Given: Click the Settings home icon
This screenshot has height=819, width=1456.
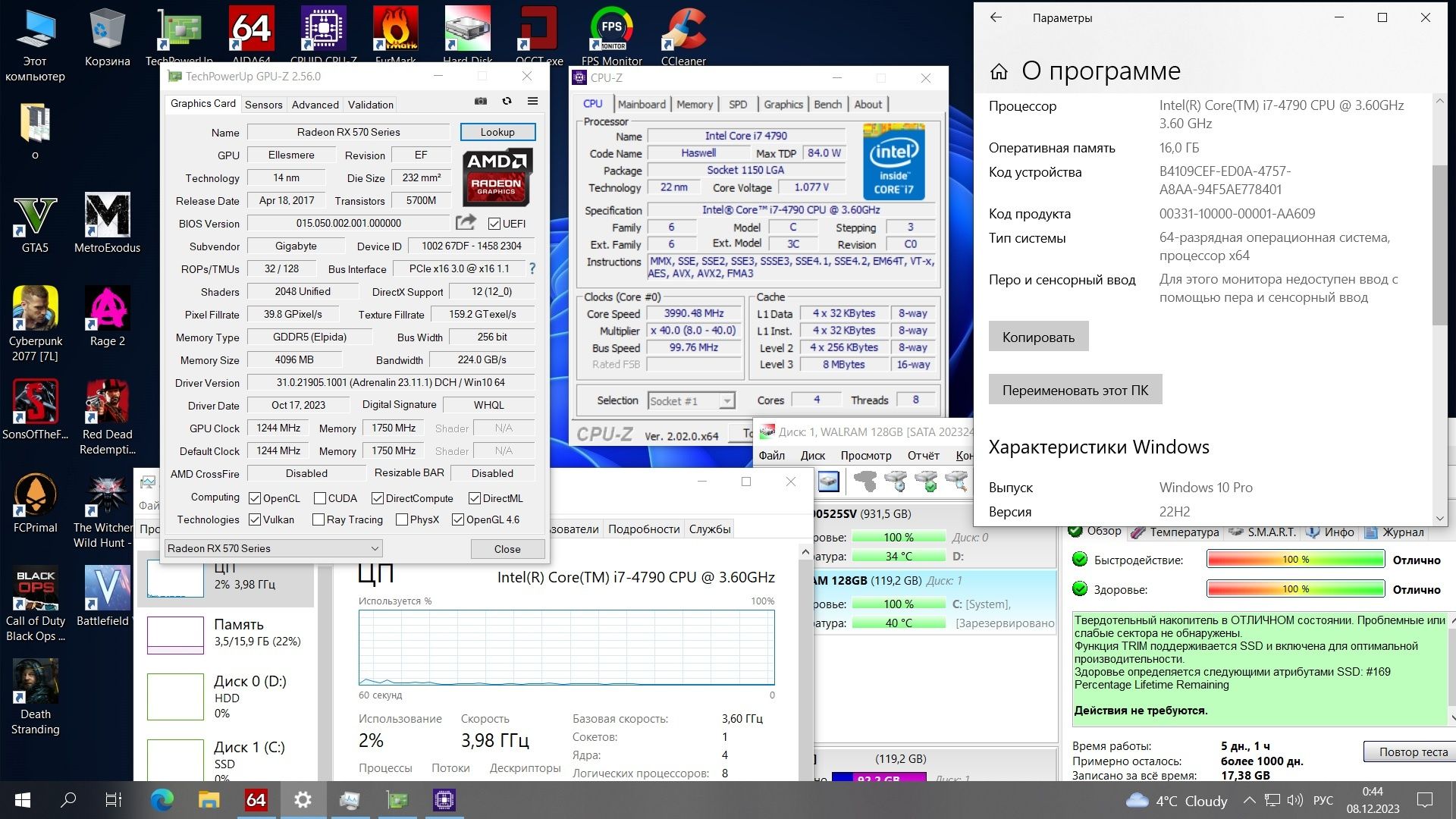Looking at the screenshot, I should [x=999, y=71].
